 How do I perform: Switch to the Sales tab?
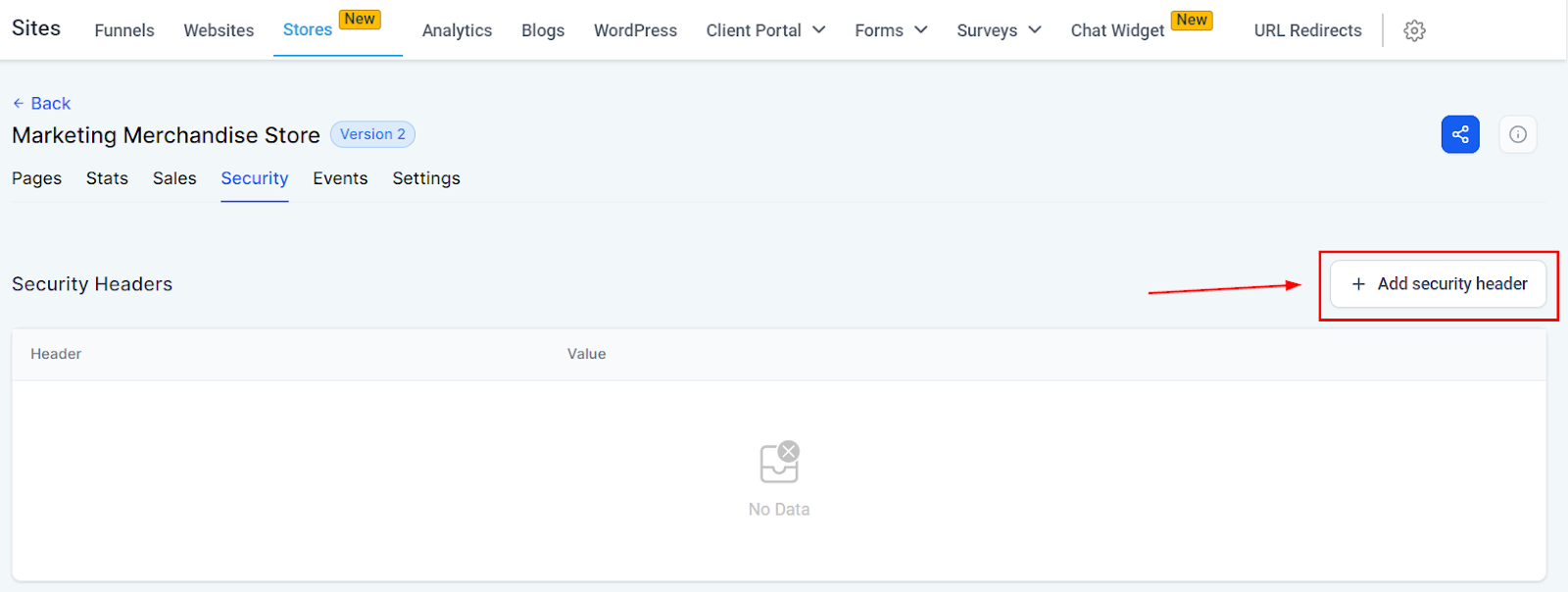(x=174, y=178)
